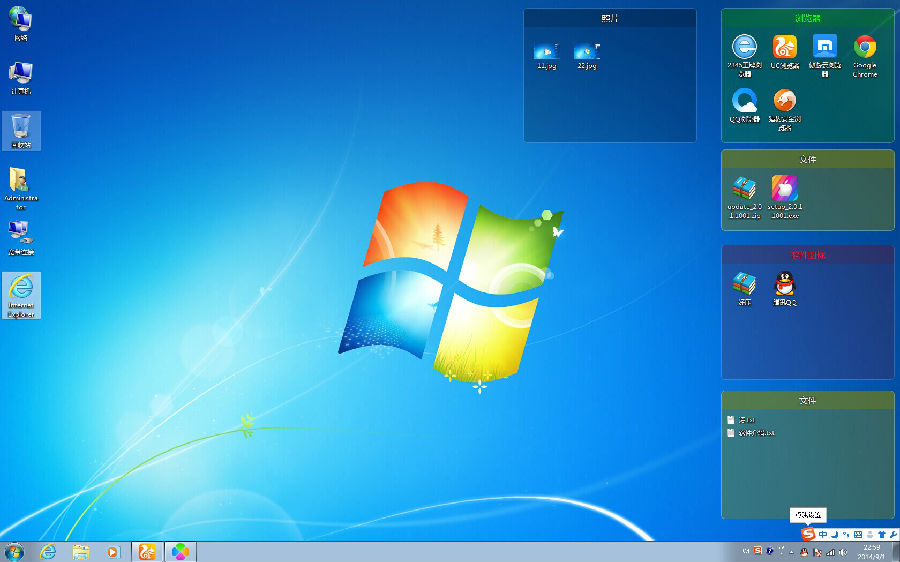Screen dimensions: 900x562
Task: Launch UC Browser from the browser fence
Action: pyautogui.click(x=785, y=52)
